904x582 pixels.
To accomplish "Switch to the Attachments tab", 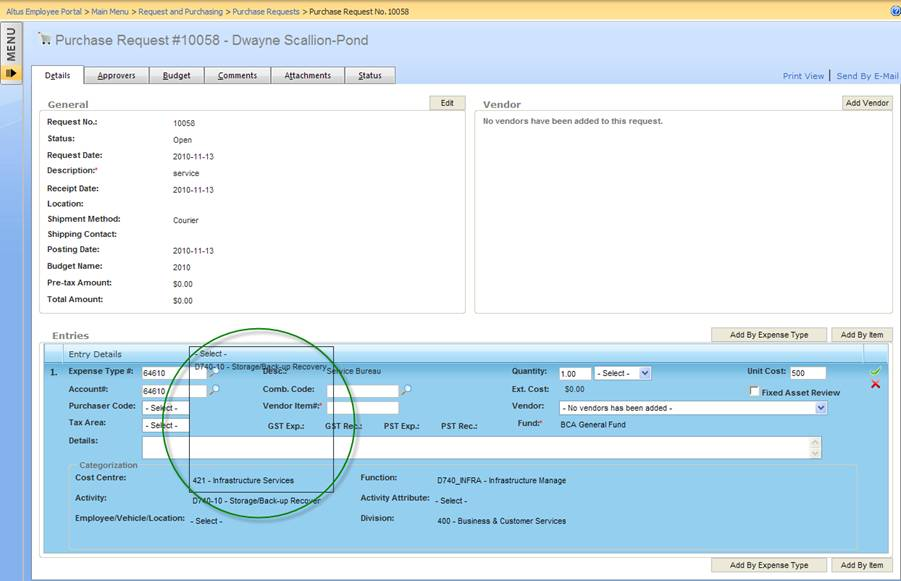I will (x=308, y=76).
